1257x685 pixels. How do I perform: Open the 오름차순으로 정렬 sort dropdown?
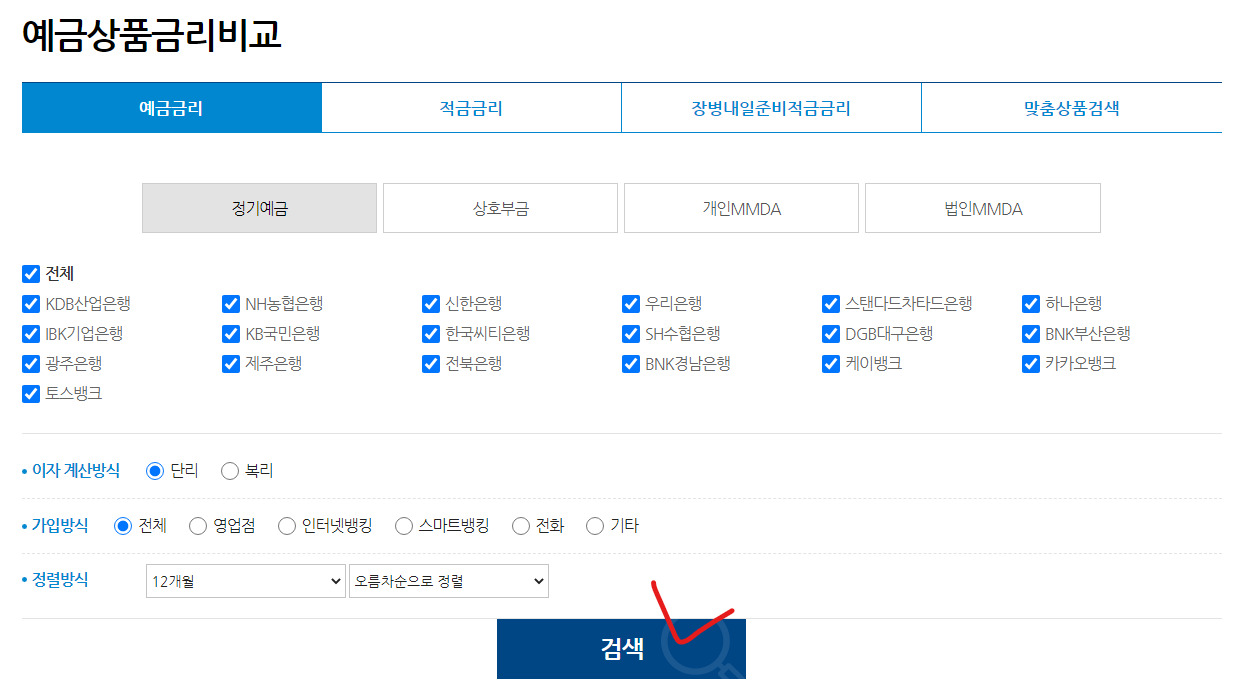[449, 581]
